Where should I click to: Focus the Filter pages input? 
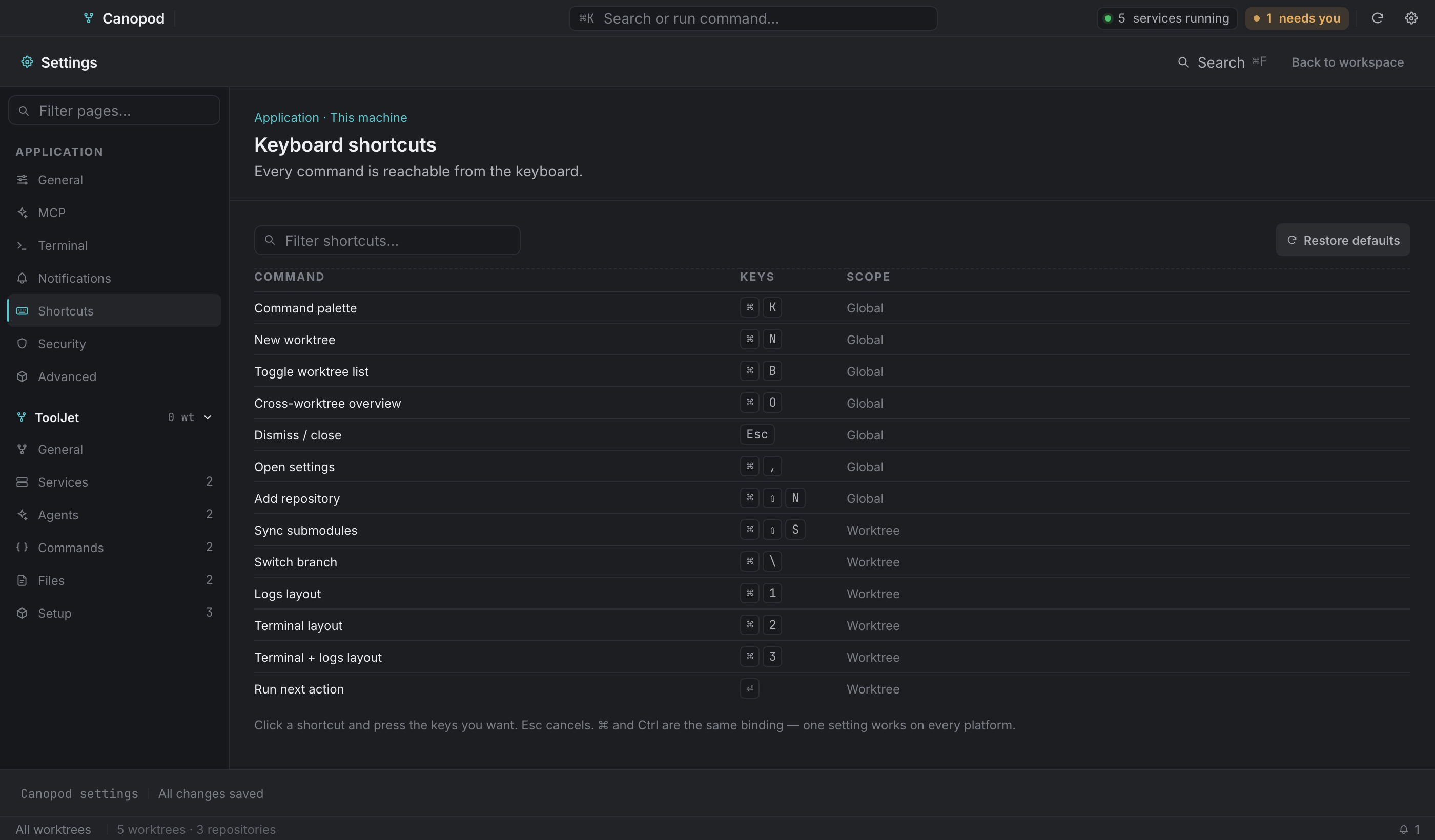[114, 111]
